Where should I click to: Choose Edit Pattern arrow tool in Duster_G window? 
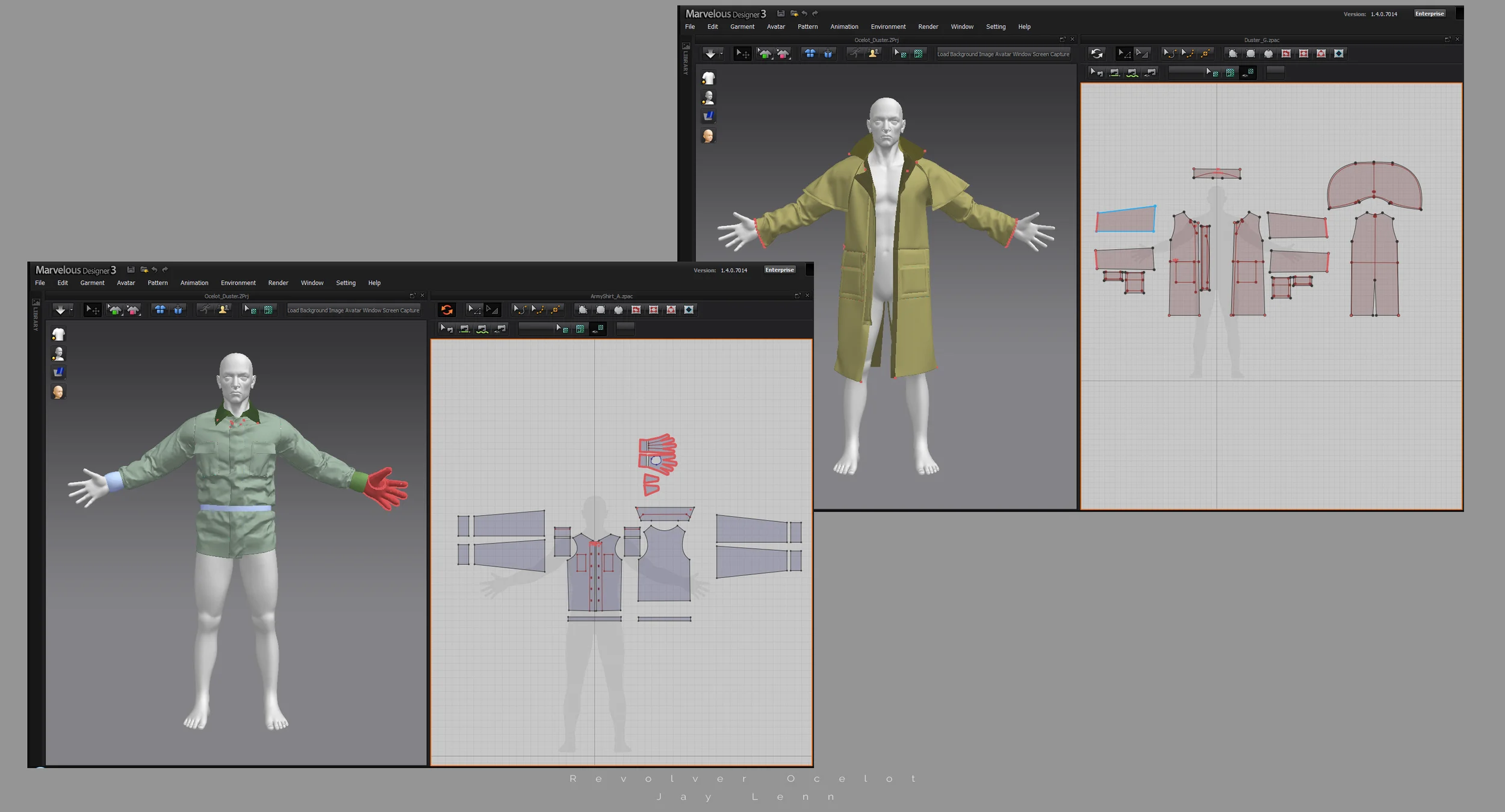[x=1123, y=54]
